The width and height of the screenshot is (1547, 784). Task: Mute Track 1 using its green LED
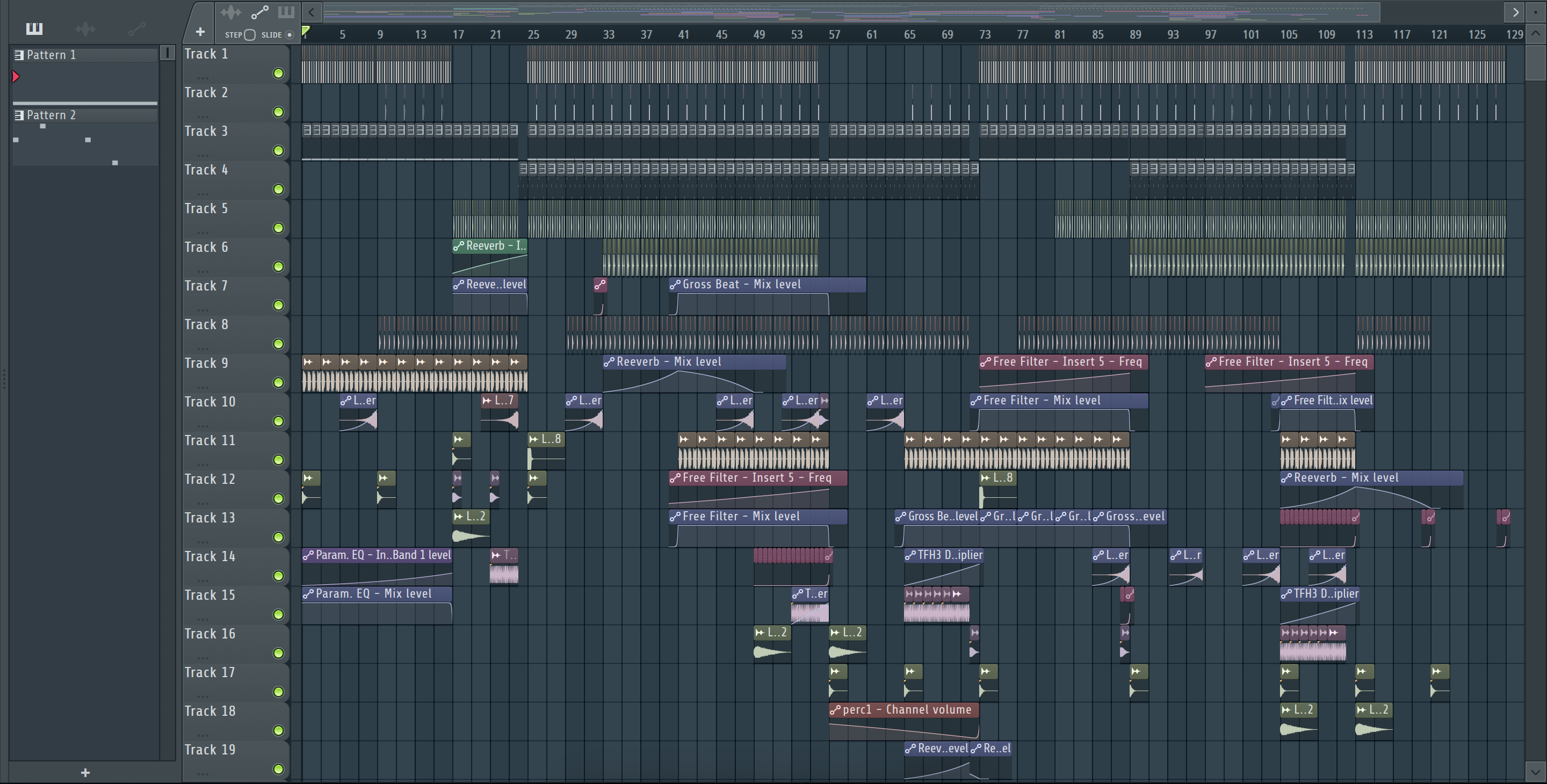point(278,73)
